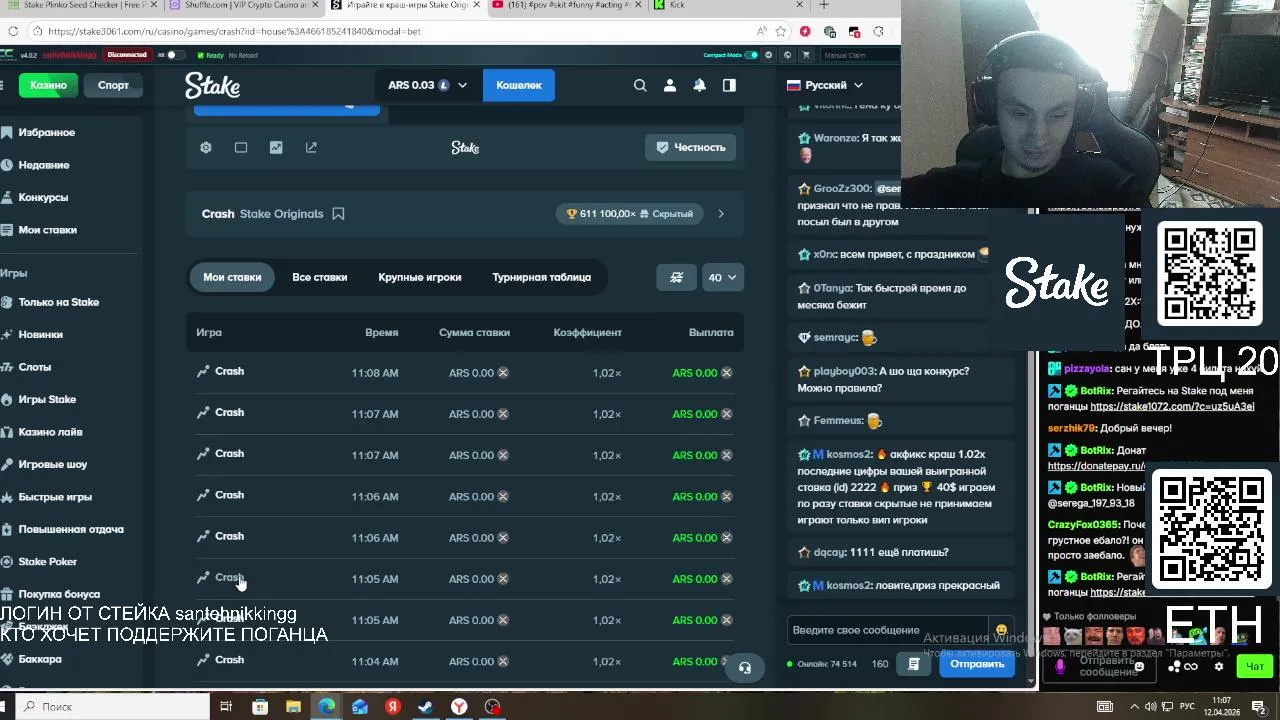The height and width of the screenshot is (720, 1280).
Task: Click the green Казино button
Action: coord(48,85)
